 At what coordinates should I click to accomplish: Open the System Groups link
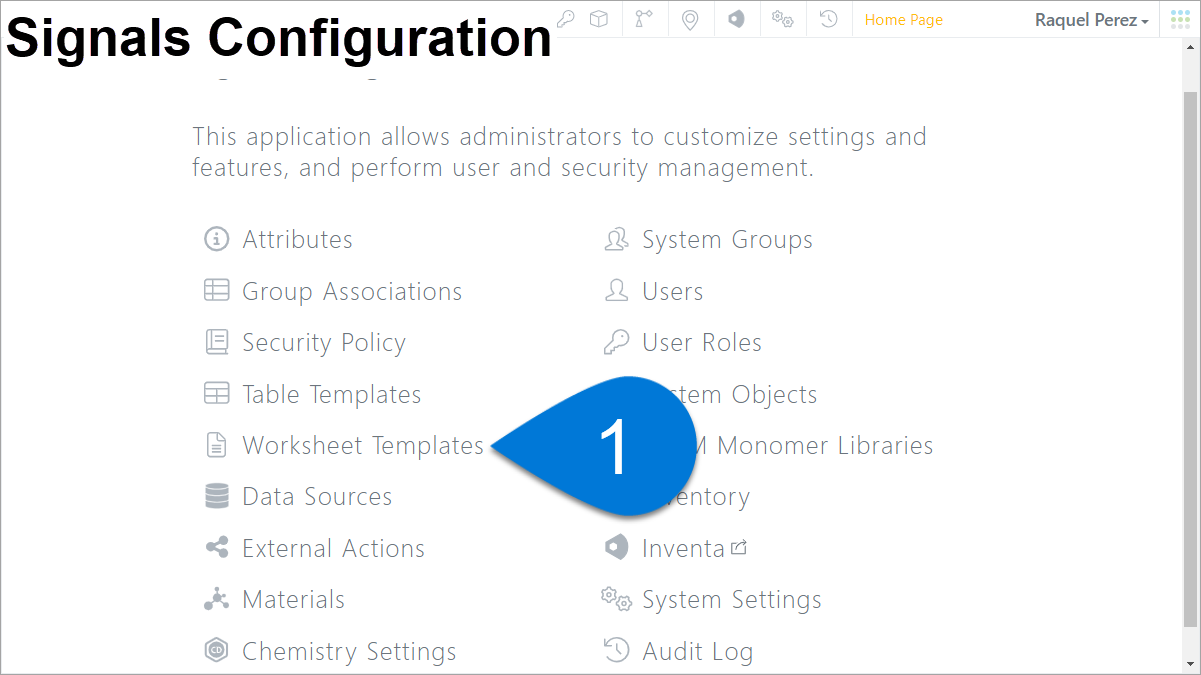click(x=727, y=240)
